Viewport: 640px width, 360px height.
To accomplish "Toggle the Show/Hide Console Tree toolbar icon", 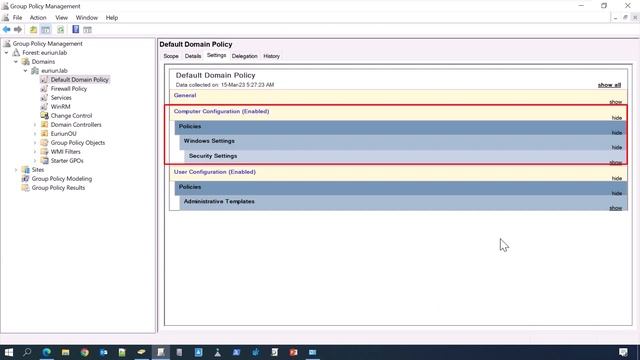I will click(x=46, y=29).
